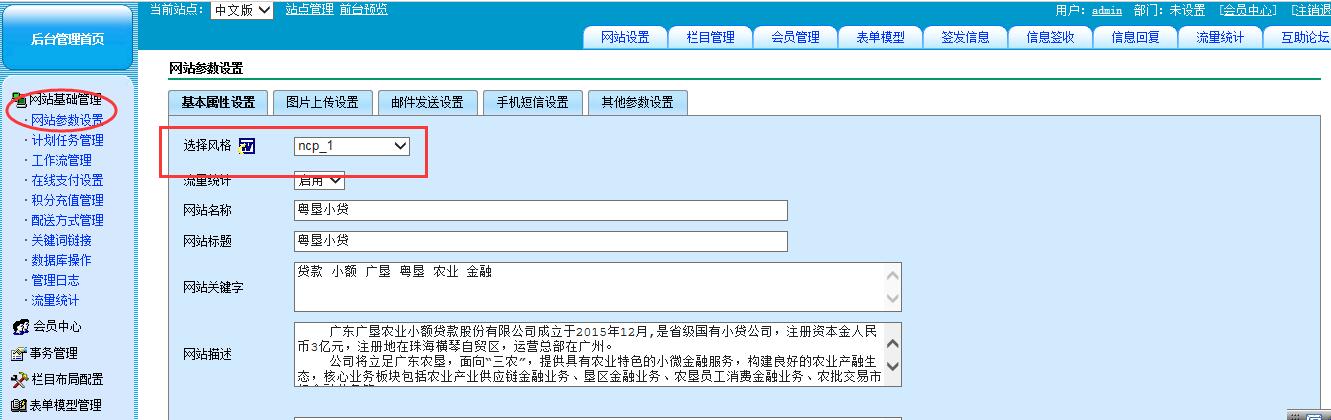The width and height of the screenshot is (1331, 420).
Task: Click the 后台管理首页 button
Action: tap(67, 39)
